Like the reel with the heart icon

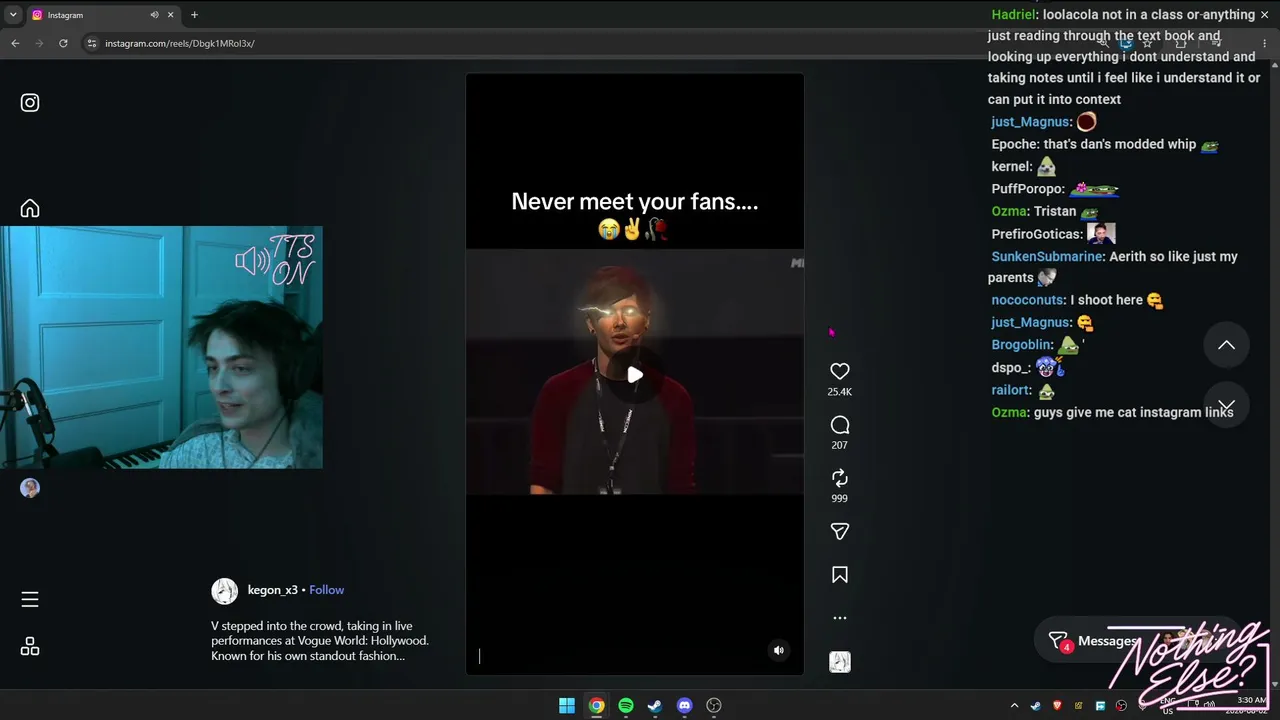(840, 371)
